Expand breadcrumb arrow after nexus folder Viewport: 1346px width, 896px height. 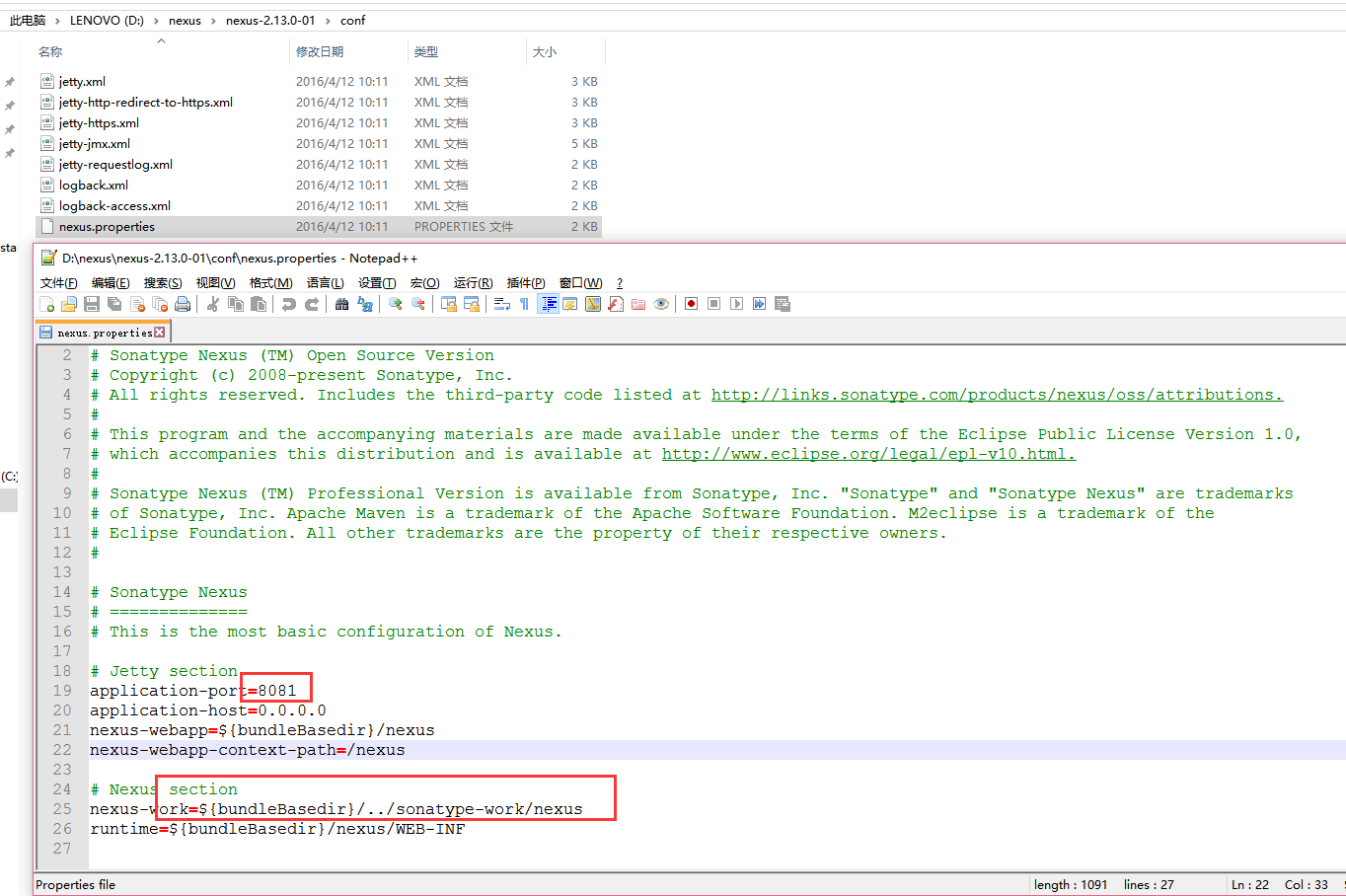click(x=213, y=21)
